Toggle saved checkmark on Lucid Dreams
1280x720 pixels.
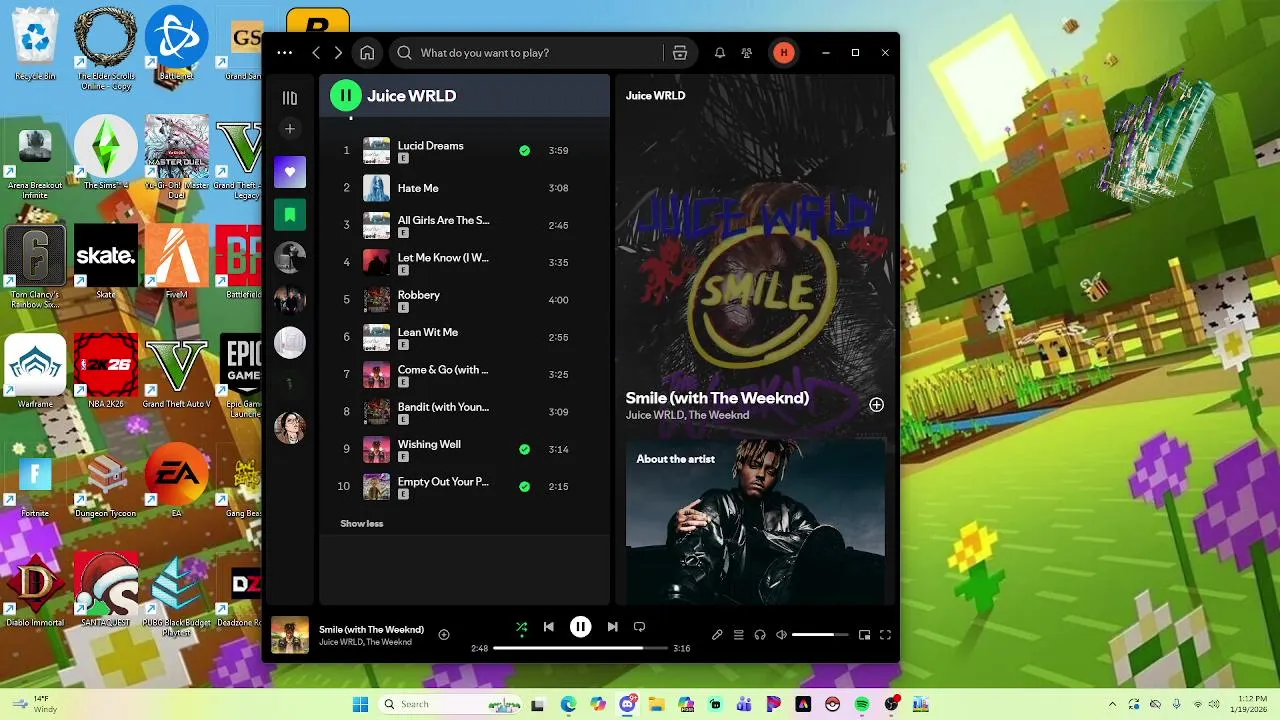click(x=524, y=151)
